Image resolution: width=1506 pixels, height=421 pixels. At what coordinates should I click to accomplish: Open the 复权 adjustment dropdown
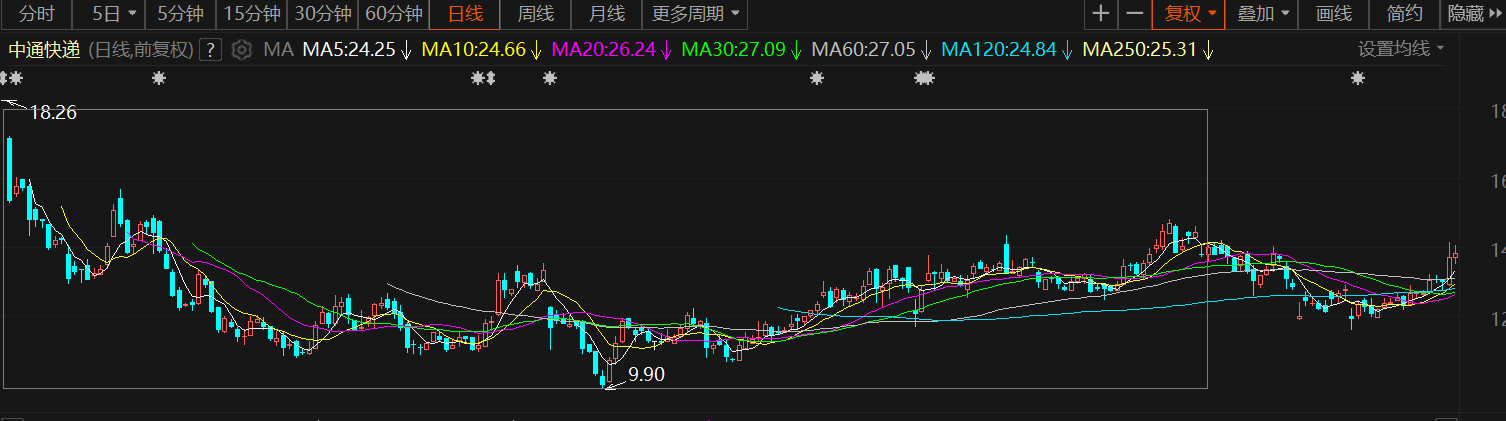pos(1189,14)
